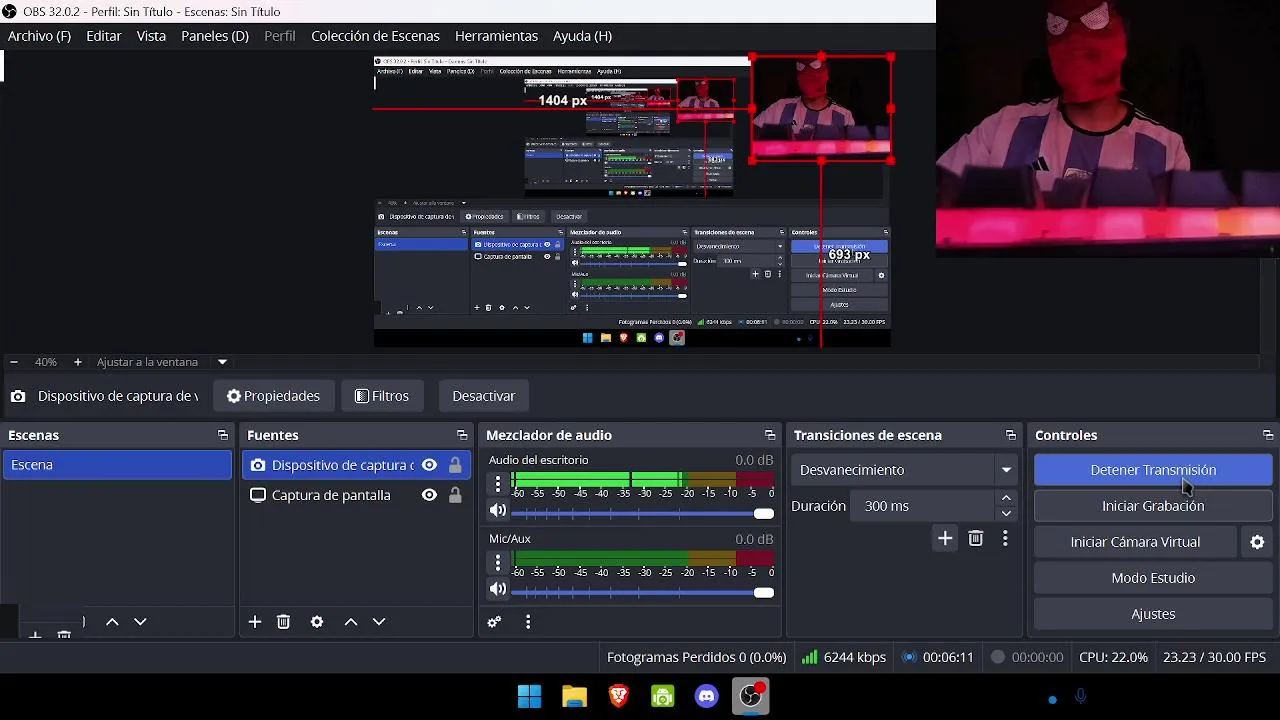Click the 6244 kbps status indicator

pyautogui.click(x=843, y=657)
